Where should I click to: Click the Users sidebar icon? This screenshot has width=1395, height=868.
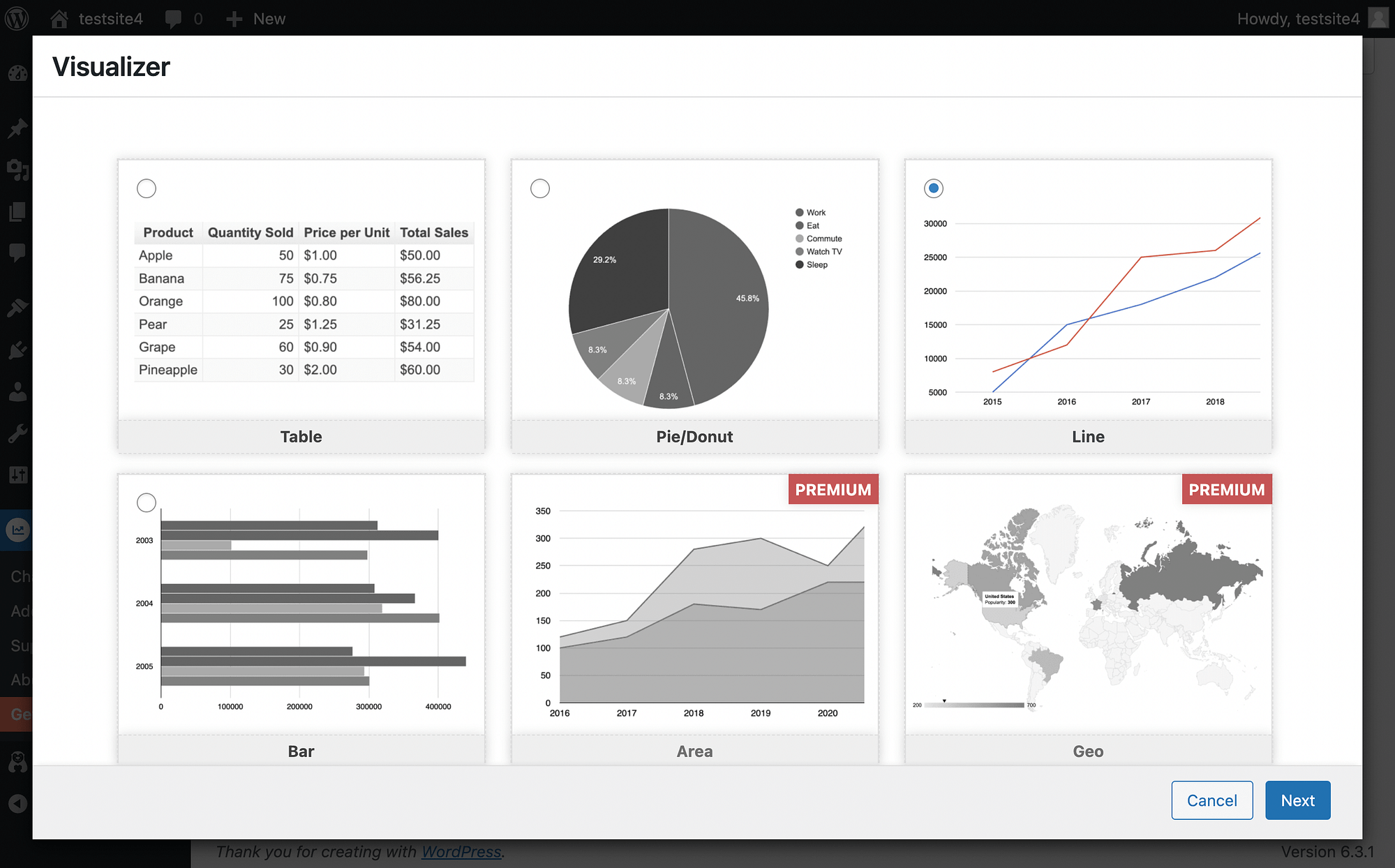[18, 390]
